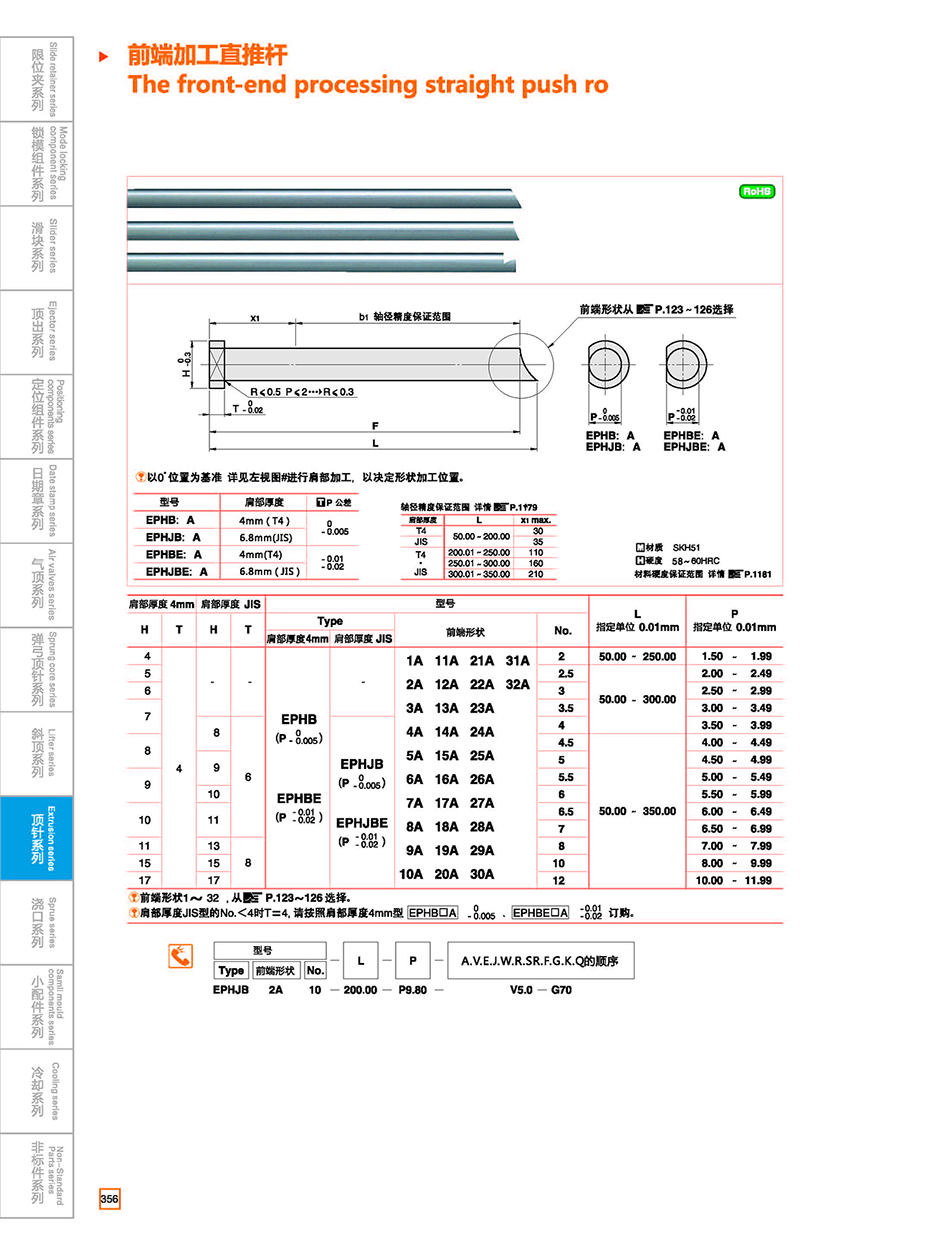Click L range 50.00 ~ 250.00
The image size is (932, 1255).
tap(637, 657)
